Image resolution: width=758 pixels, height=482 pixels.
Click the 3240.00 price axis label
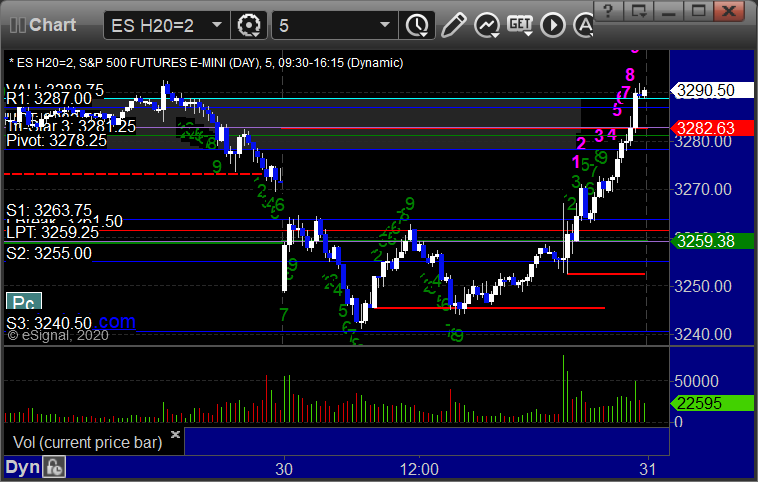pos(703,334)
